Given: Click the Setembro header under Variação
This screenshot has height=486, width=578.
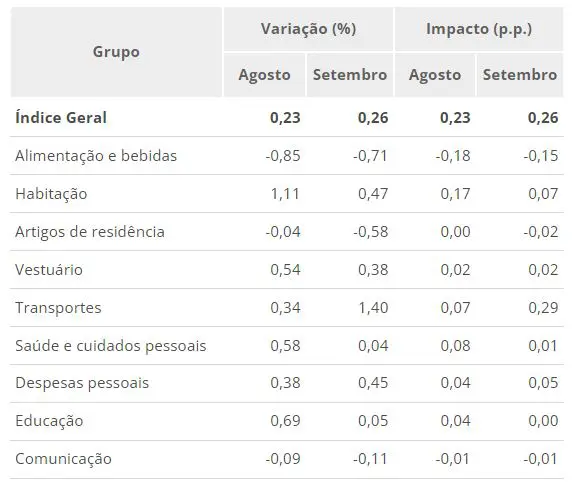Looking at the screenshot, I should [350, 75].
